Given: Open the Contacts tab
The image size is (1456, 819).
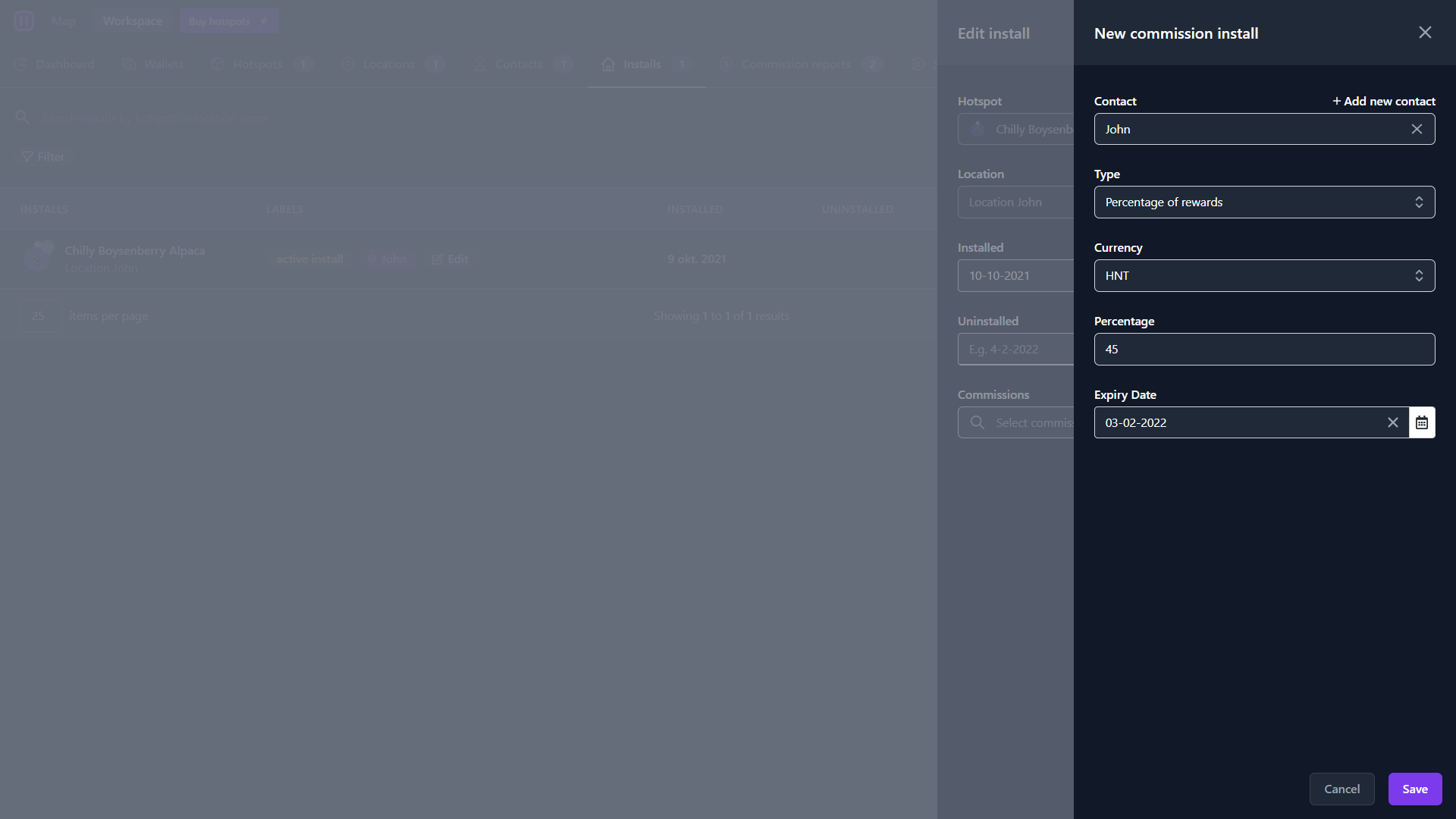Looking at the screenshot, I should (523, 64).
